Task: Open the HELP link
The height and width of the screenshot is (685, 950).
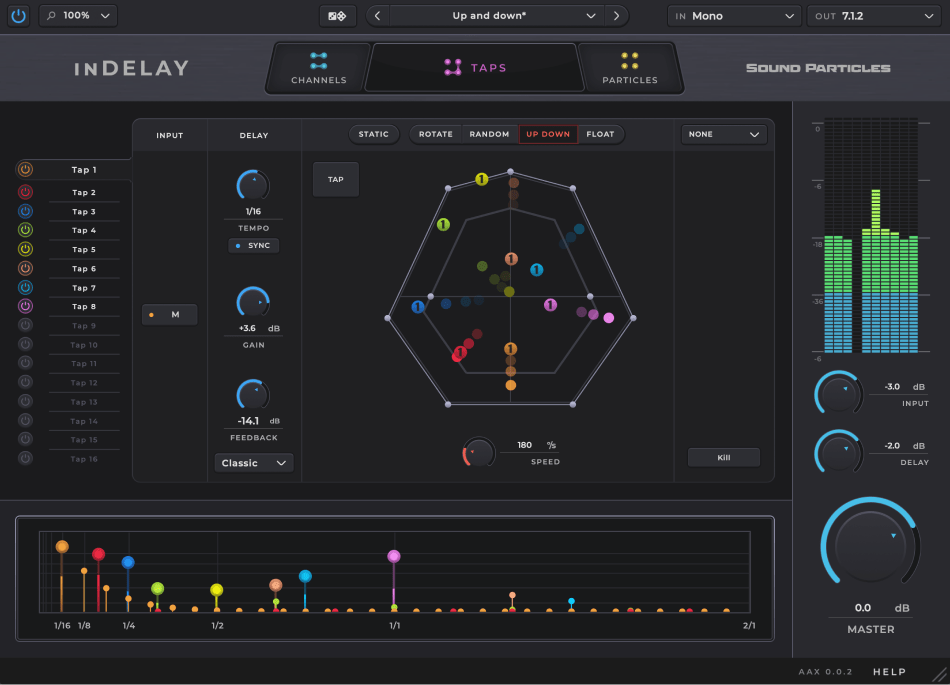Action: click(x=889, y=672)
